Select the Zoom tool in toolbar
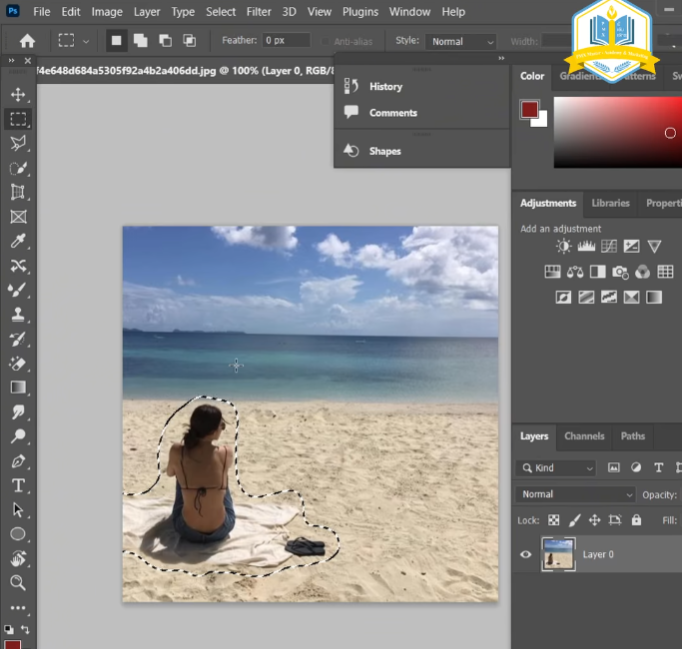 [18, 582]
